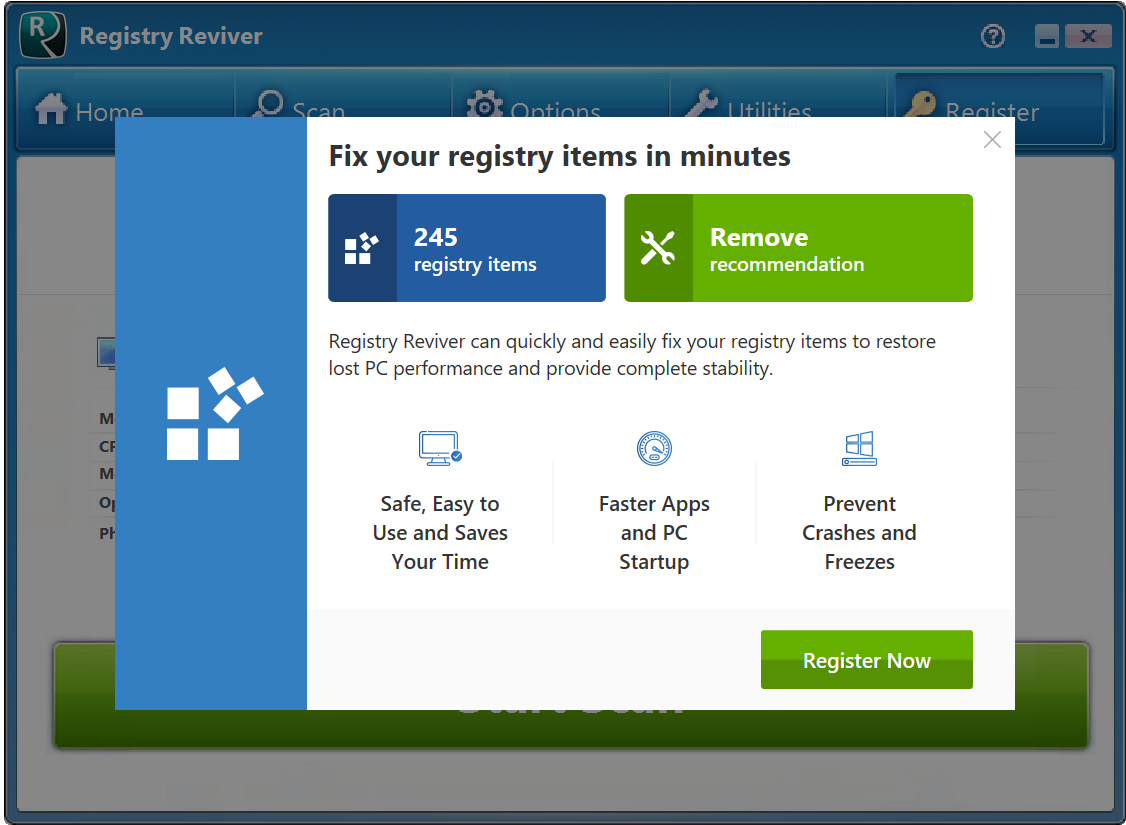
Task: Click the Registry Reviver app logo
Action: (43, 35)
